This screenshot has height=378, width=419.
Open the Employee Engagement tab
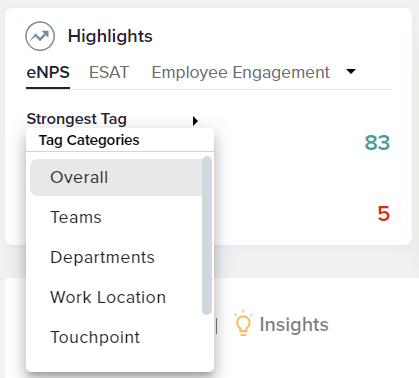241,72
